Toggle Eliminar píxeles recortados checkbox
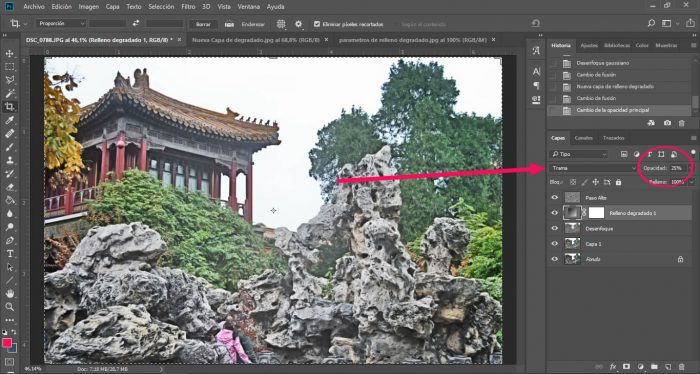This screenshot has width=700, height=374. tap(317, 24)
